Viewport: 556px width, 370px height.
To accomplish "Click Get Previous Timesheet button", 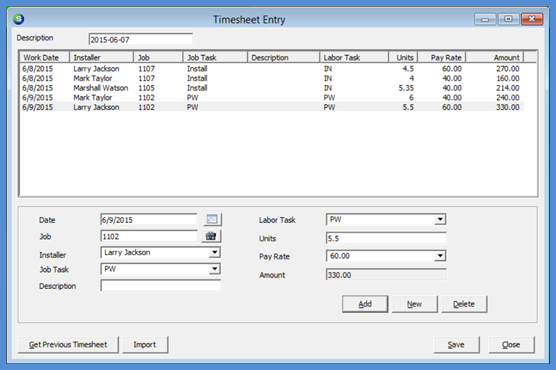I will (x=68, y=344).
